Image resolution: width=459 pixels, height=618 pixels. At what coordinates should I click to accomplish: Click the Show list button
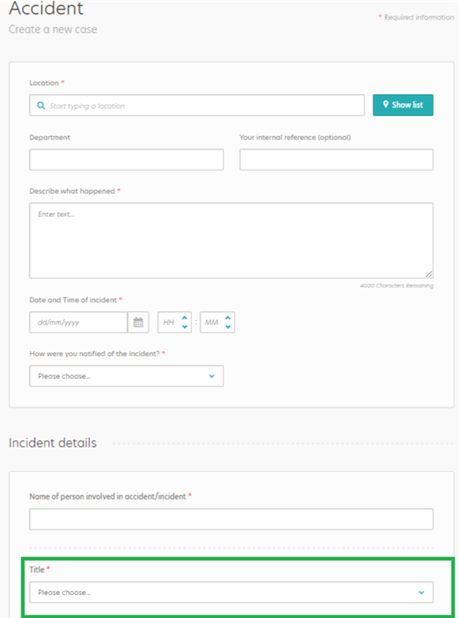pyautogui.click(x=403, y=105)
